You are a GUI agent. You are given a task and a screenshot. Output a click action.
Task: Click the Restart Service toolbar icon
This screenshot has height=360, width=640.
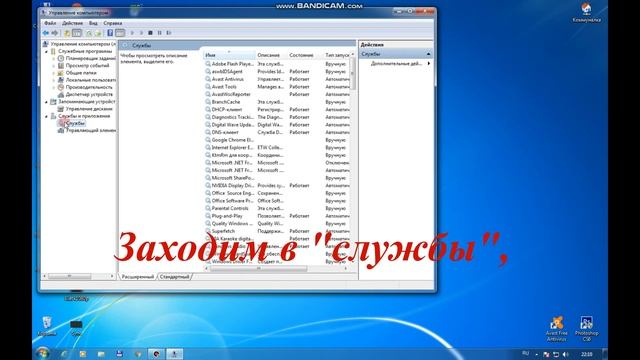tap(169, 33)
